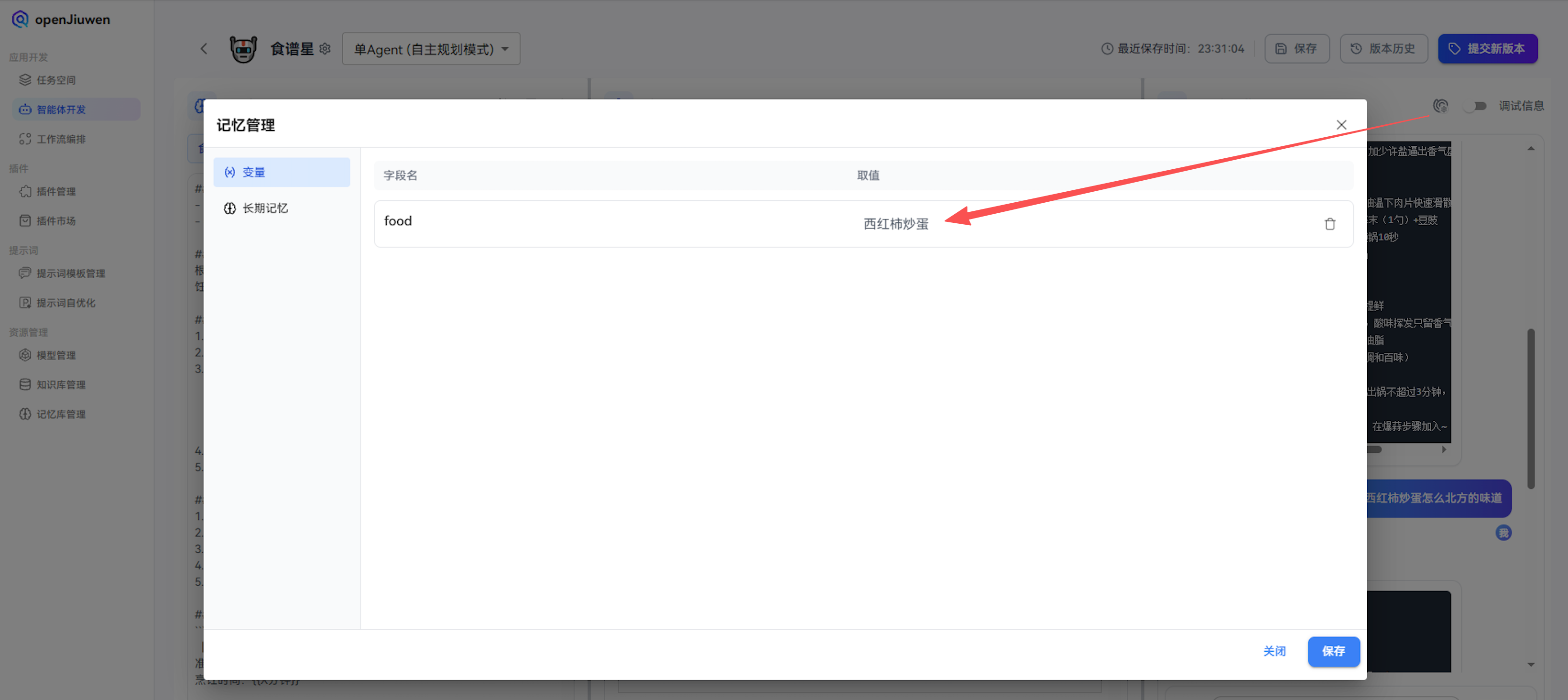Open 记忆库管理 in sidebar
Image resolution: width=1568 pixels, height=700 pixels.
(x=61, y=414)
